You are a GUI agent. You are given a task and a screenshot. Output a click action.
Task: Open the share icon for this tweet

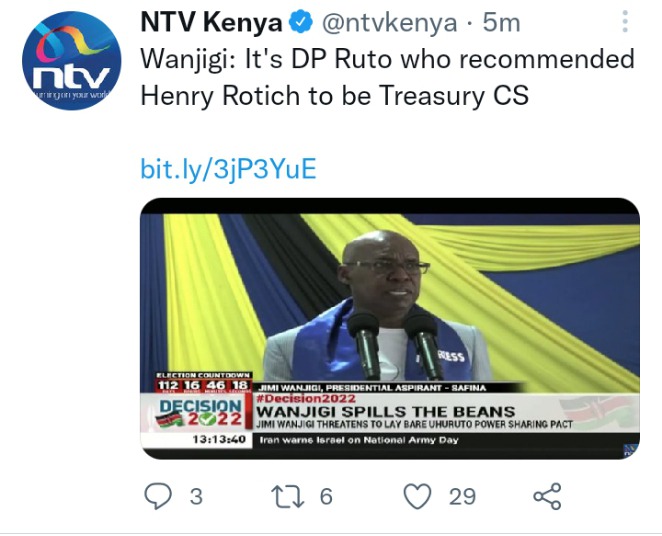pos(548,496)
